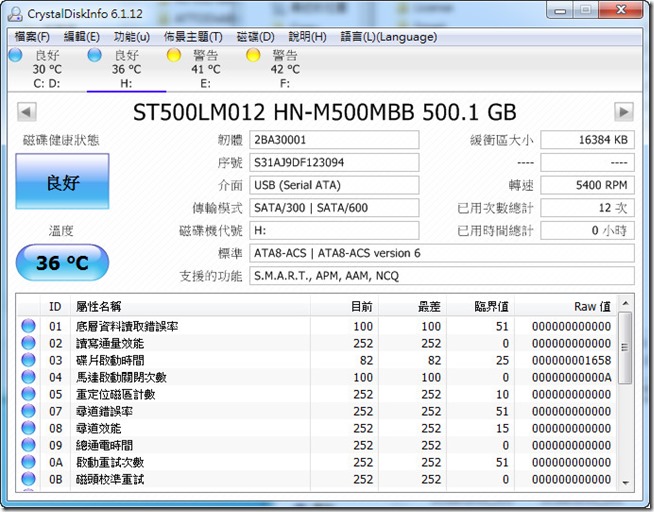The height and width of the screenshot is (512, 654).
Task: Click the 36 °C temperature button
Action: (x=62, y=263)
